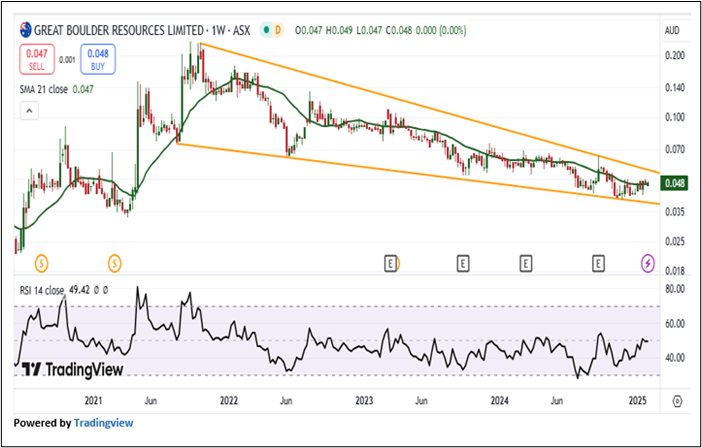This screenshot has height=448, width=702.
Task: Open the E earnings marker after Jun 2024
Action: [x=598, y=264]
